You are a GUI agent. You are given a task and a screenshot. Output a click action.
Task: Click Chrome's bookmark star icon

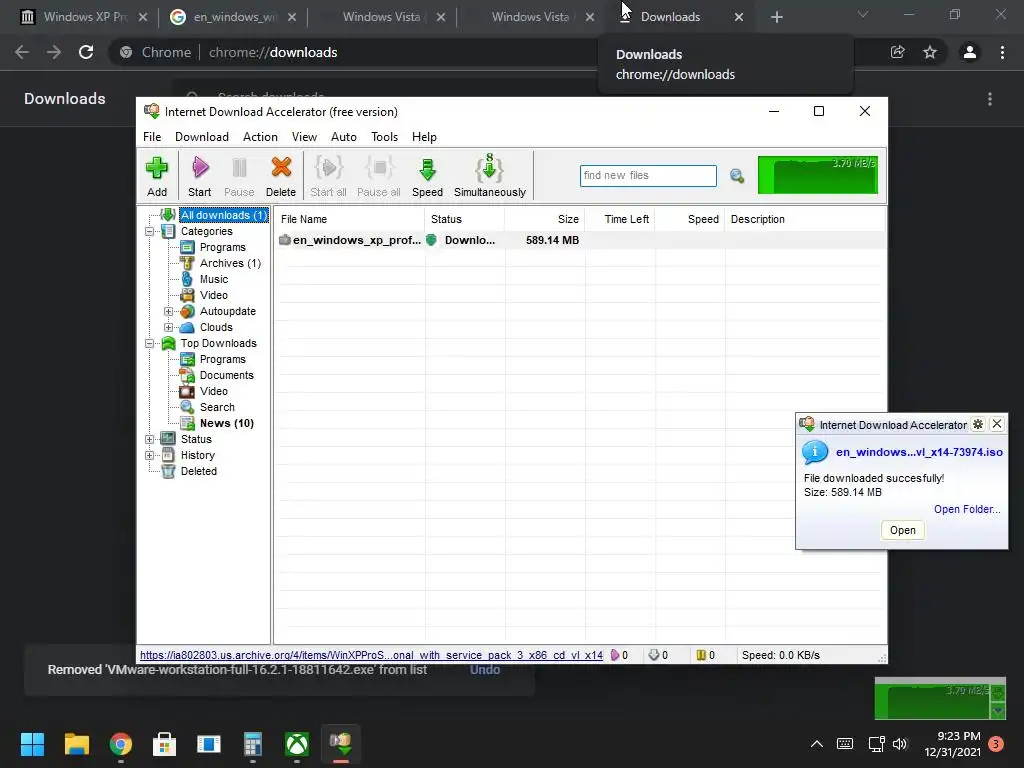[930, 52]
